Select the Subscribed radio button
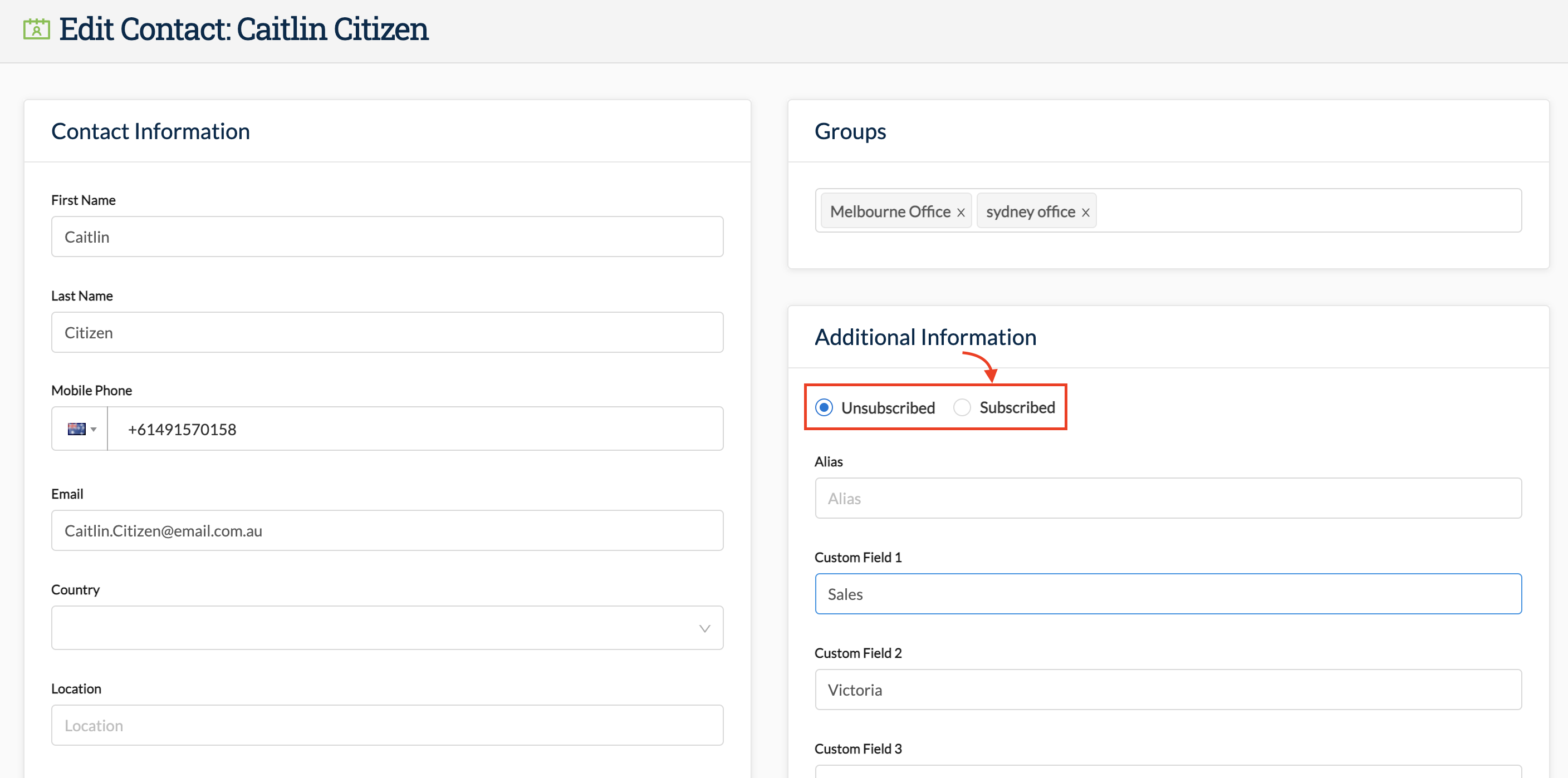The width and height of the screenshot is (1568, 778). click(962, 407)
